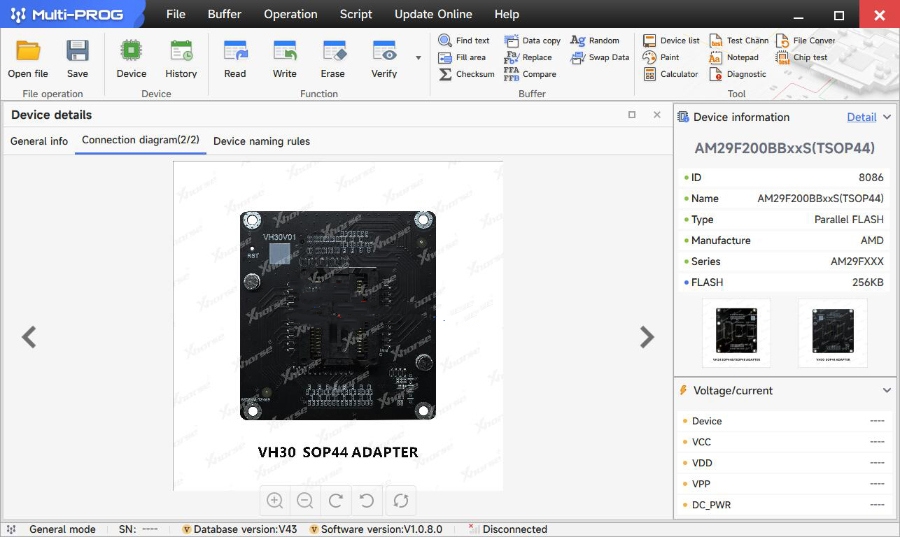Switch to Device naming rules tab

tap(262, 141)
